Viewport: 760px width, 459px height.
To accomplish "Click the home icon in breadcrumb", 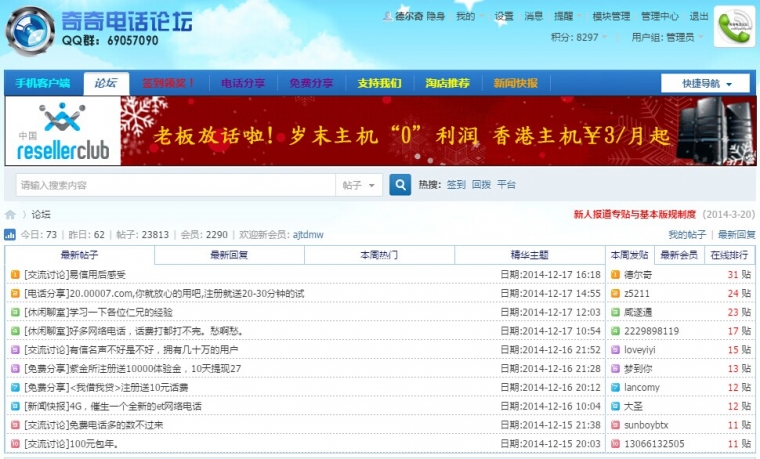I will click(10, 215).
